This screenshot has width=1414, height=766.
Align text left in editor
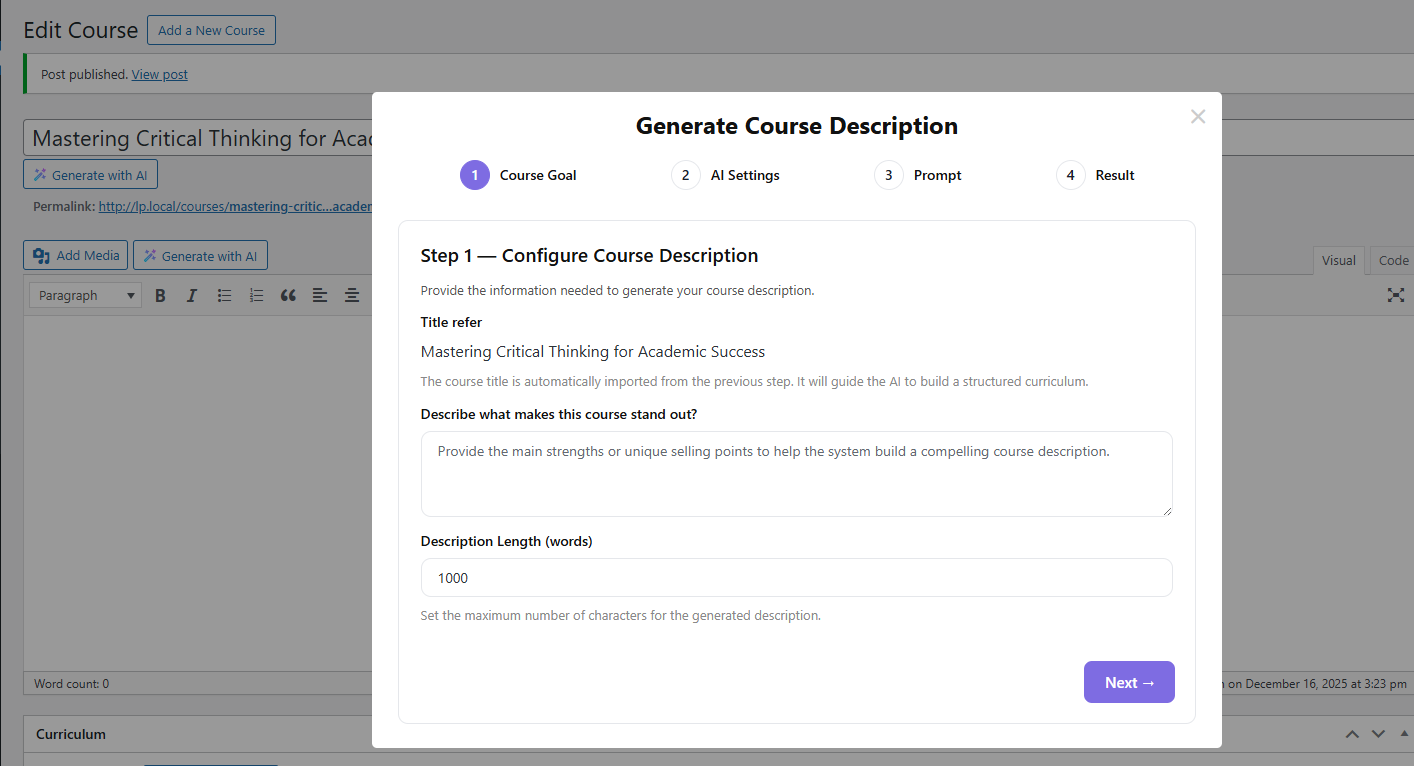pyautogui.click(x=320, y=295)
